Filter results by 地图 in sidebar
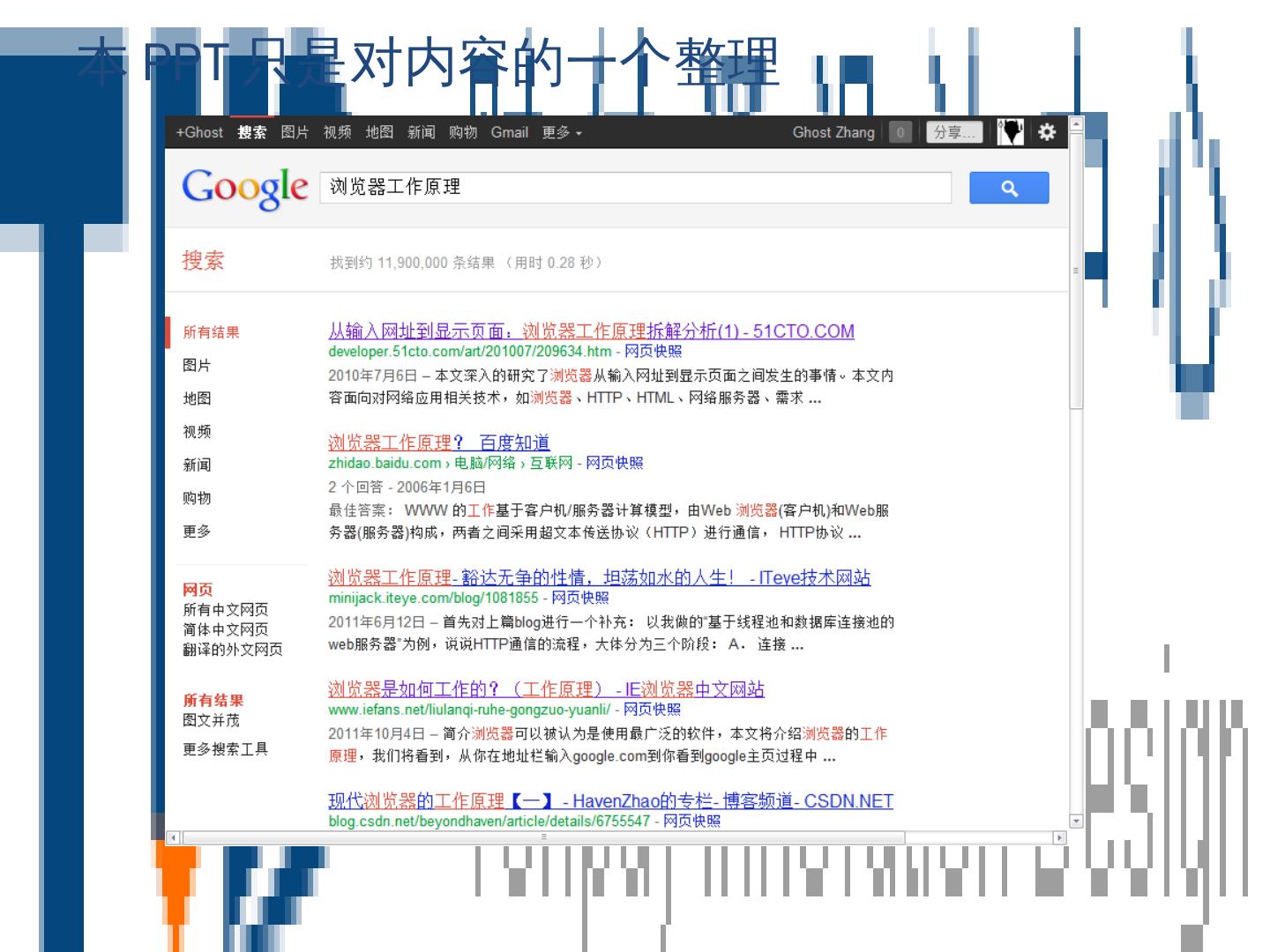This screenshot has height=952, width=1270. 197,398
